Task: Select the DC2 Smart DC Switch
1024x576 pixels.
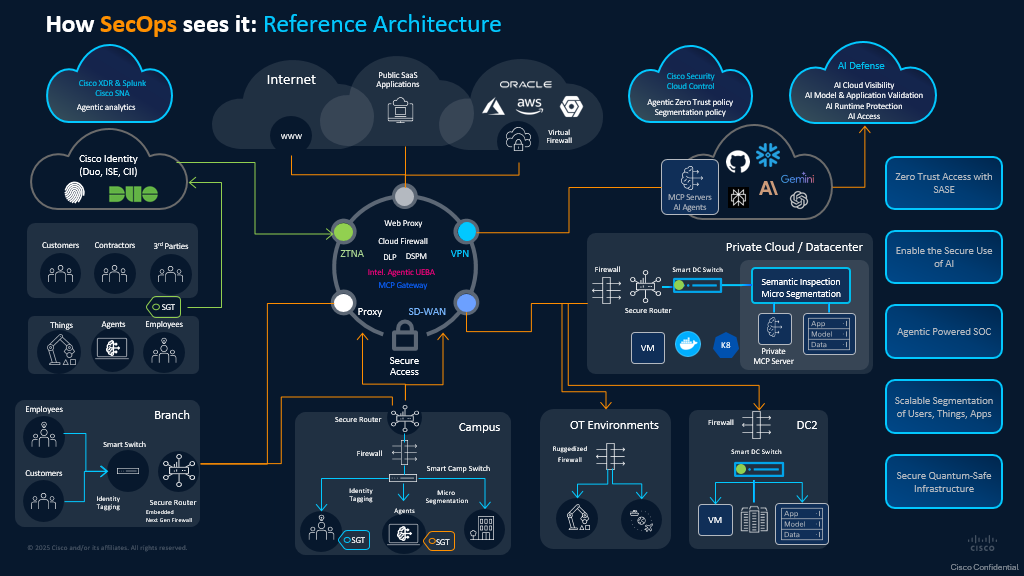Action: pyautogui.click(x=758, y=469)
